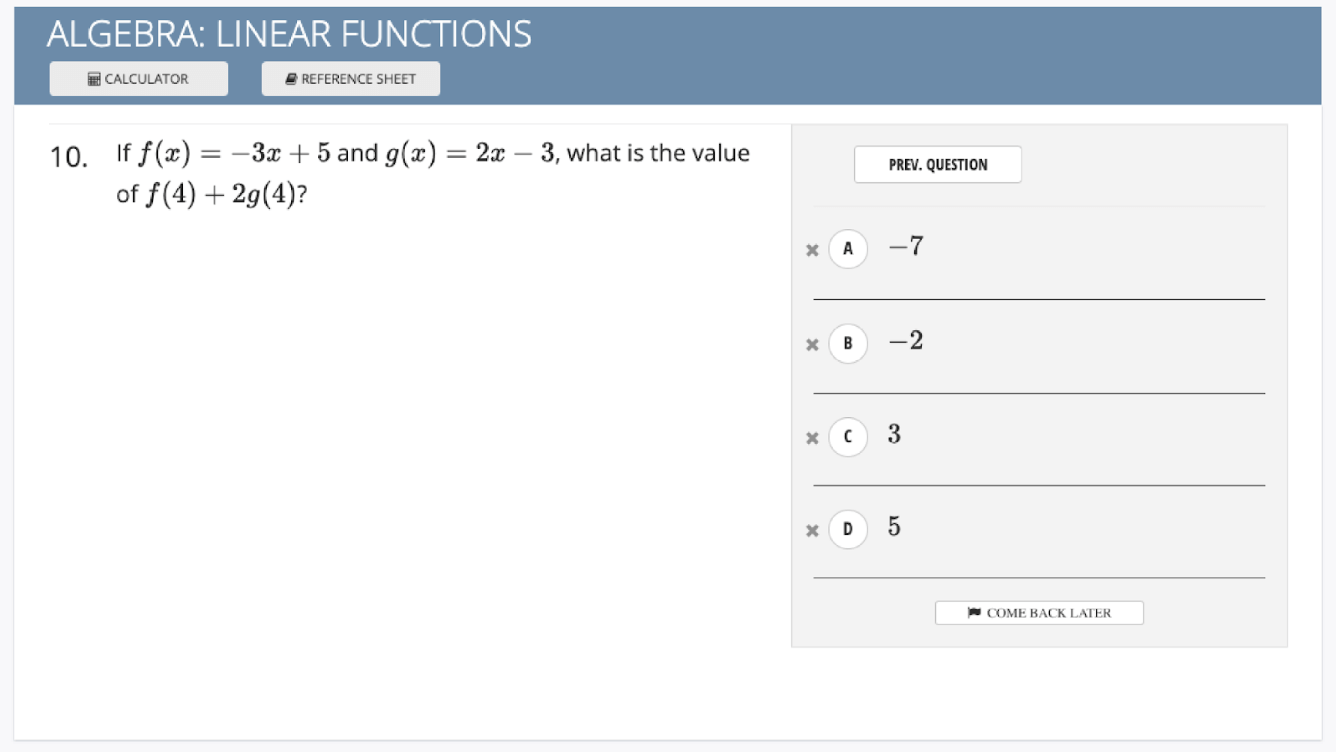Select answer choice C, value 3

[846, 434]
